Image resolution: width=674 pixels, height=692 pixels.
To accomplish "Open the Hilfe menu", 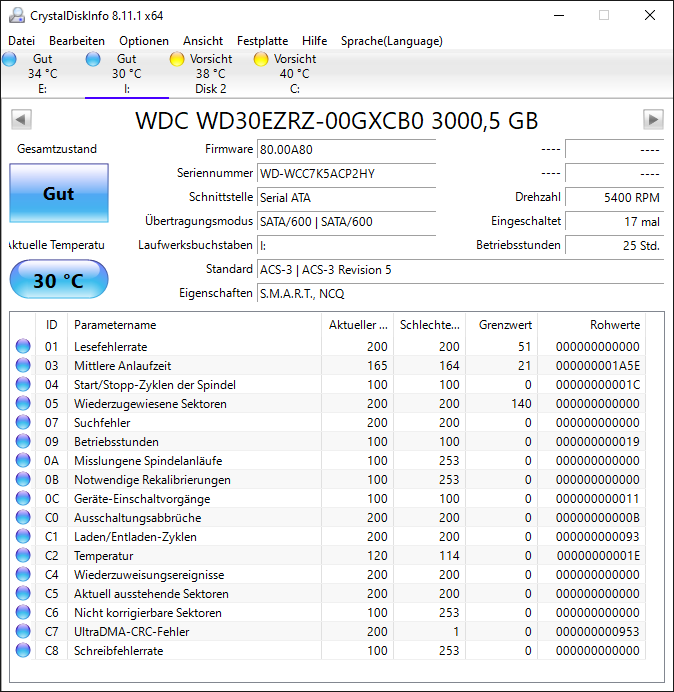I will 314,41.
